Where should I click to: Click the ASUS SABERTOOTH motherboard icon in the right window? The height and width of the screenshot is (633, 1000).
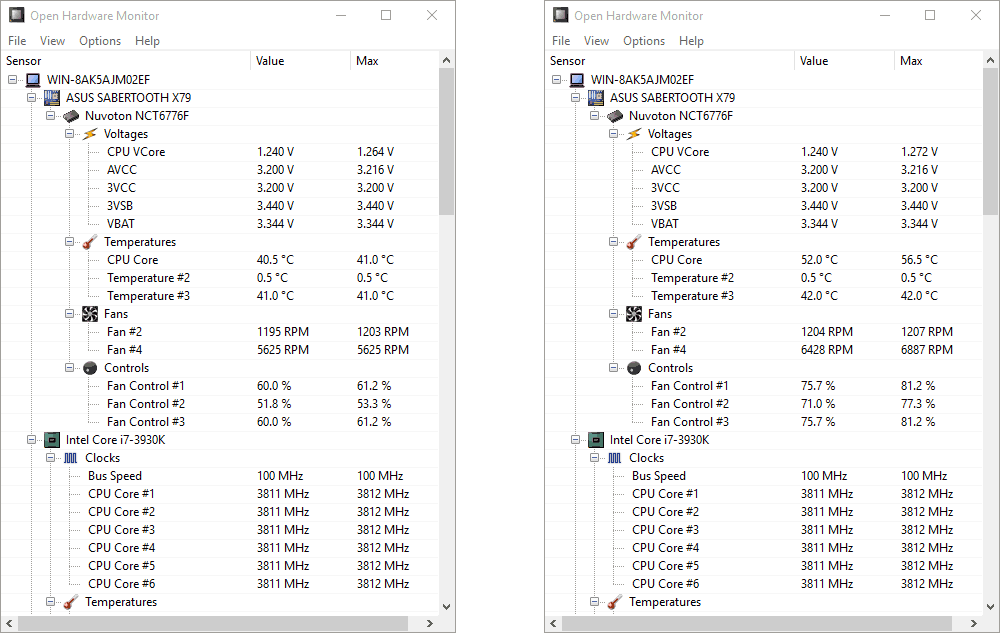pos(595,98)
